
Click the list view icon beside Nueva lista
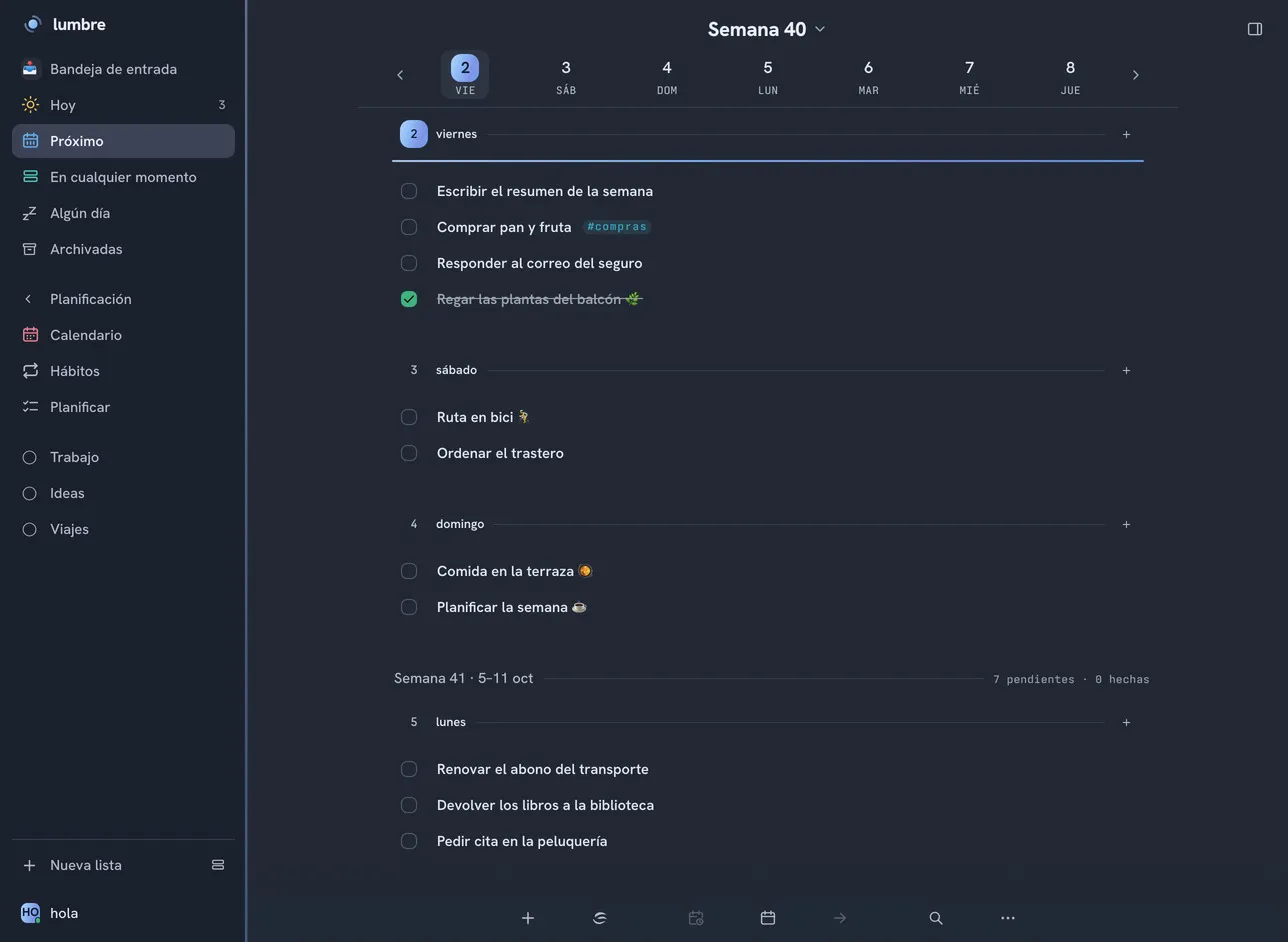[x=218, y=865]
